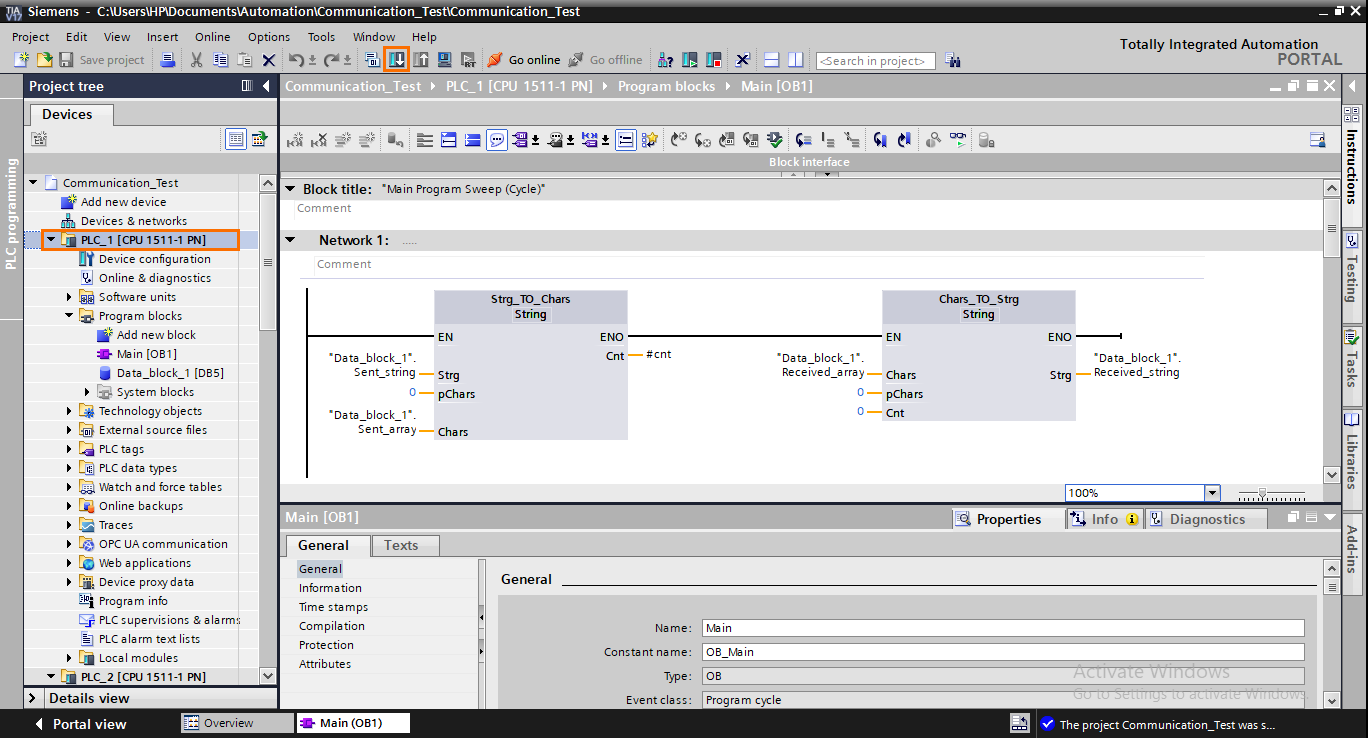The height and width of the screenshot is (738, 1368).
Task: Start runtime with the RT icon
Action: click(468, 60)
